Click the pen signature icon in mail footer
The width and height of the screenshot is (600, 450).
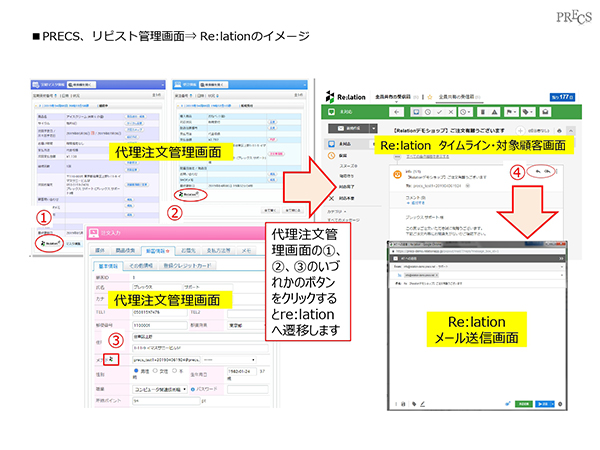tap(422, 404)
